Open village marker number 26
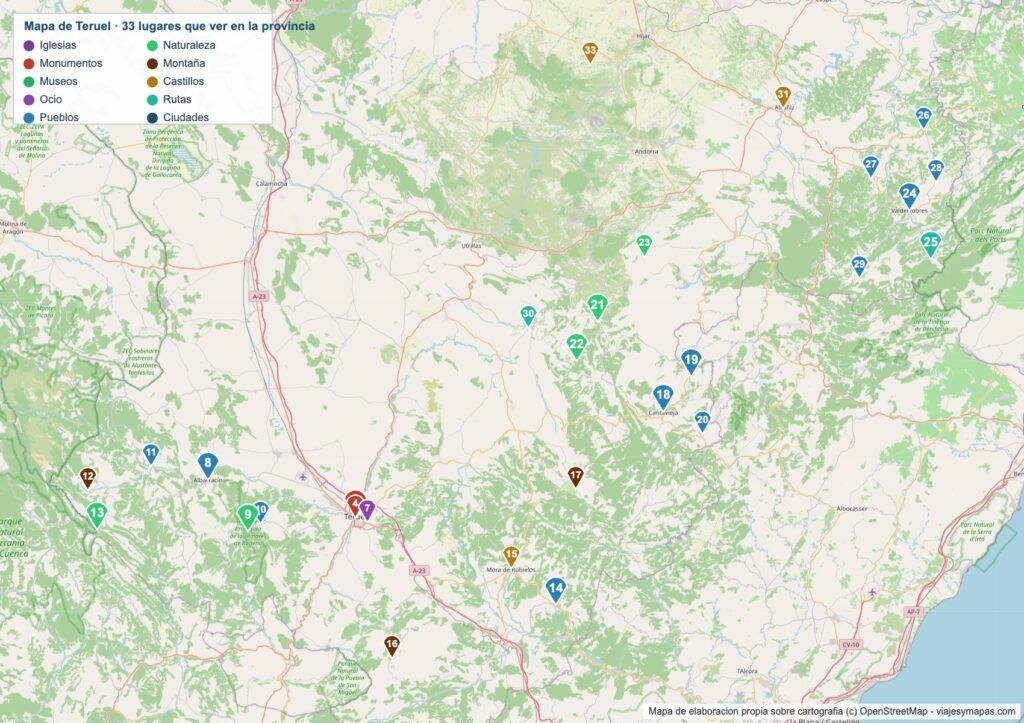This screenshot has width=1024, height=723. click(x=923, y=117)
